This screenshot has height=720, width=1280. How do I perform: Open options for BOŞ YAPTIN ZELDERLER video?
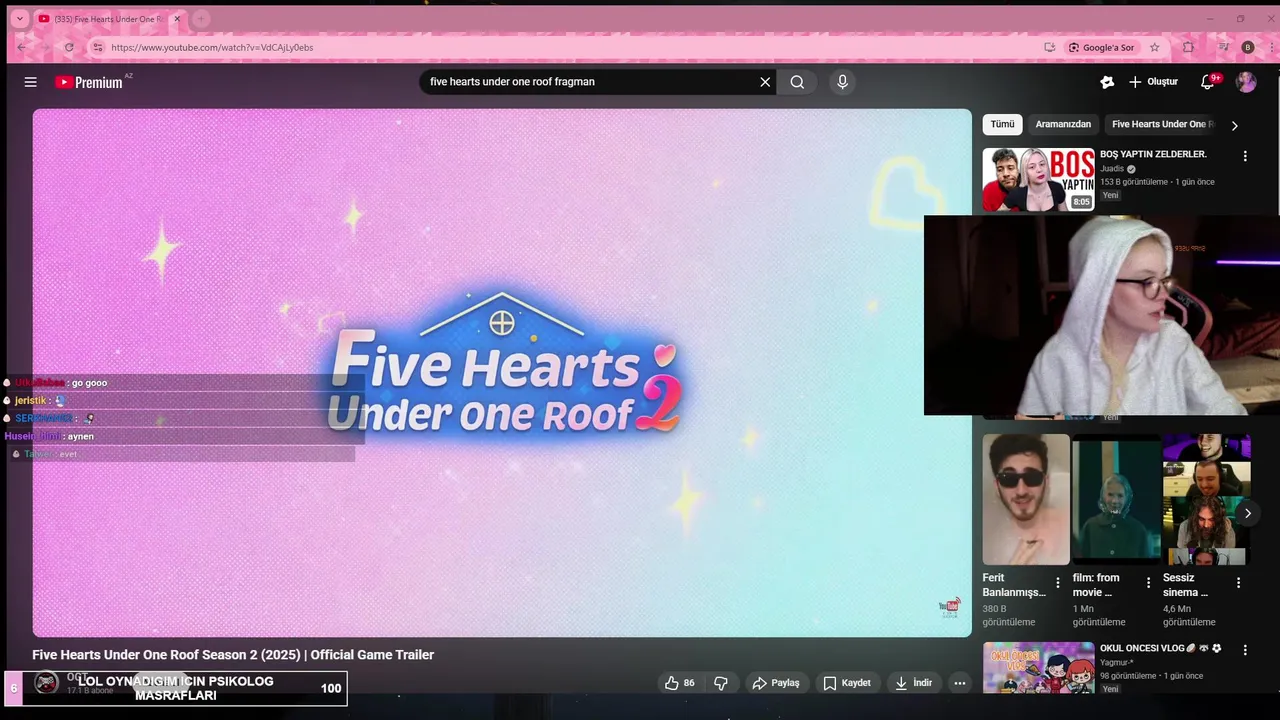(1245, 156)
